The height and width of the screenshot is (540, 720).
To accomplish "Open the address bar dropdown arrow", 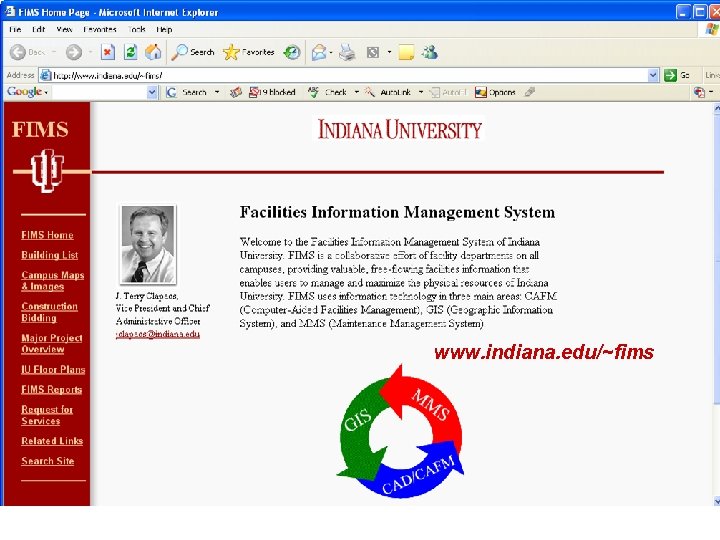I will [x=653, y=75].
